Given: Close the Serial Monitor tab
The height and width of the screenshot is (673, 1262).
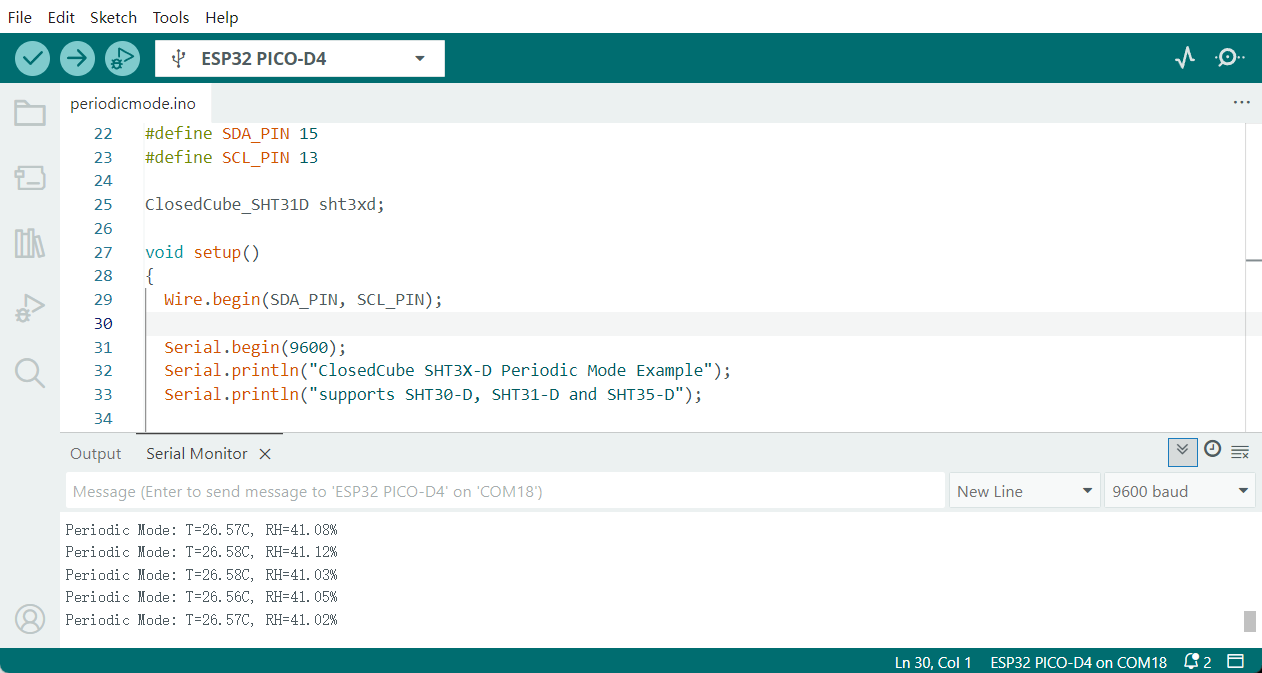Looking at the screenshot, I should [x=265, y=454].
